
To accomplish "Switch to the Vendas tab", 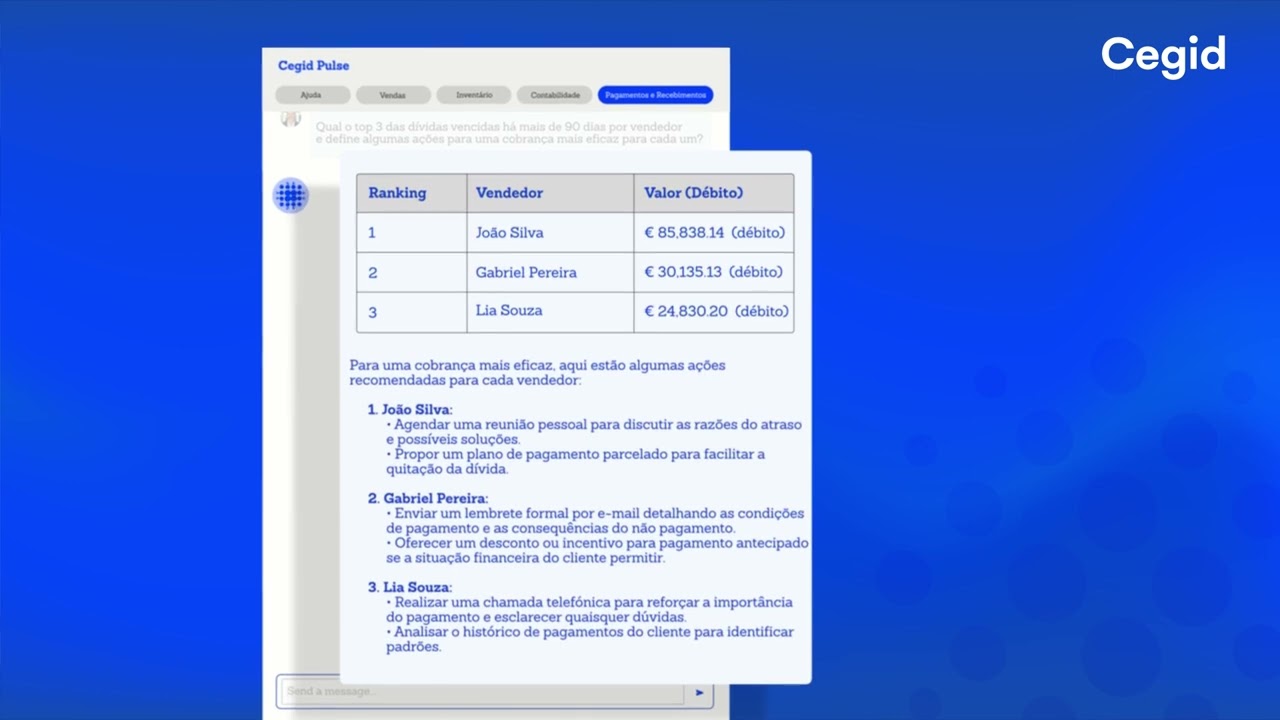I will pos(392,94).
